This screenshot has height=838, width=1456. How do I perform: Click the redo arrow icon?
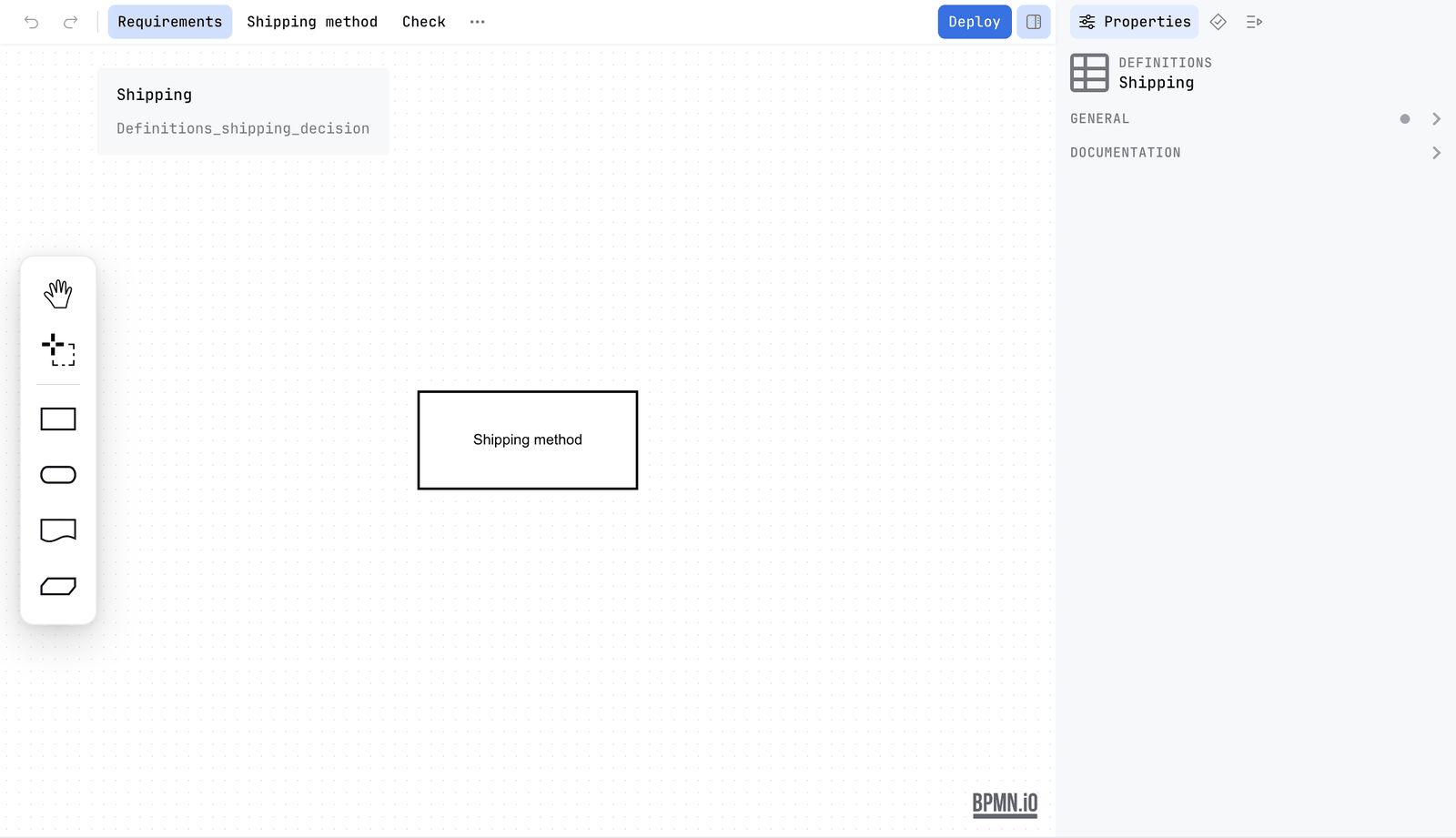coord(70,22)
